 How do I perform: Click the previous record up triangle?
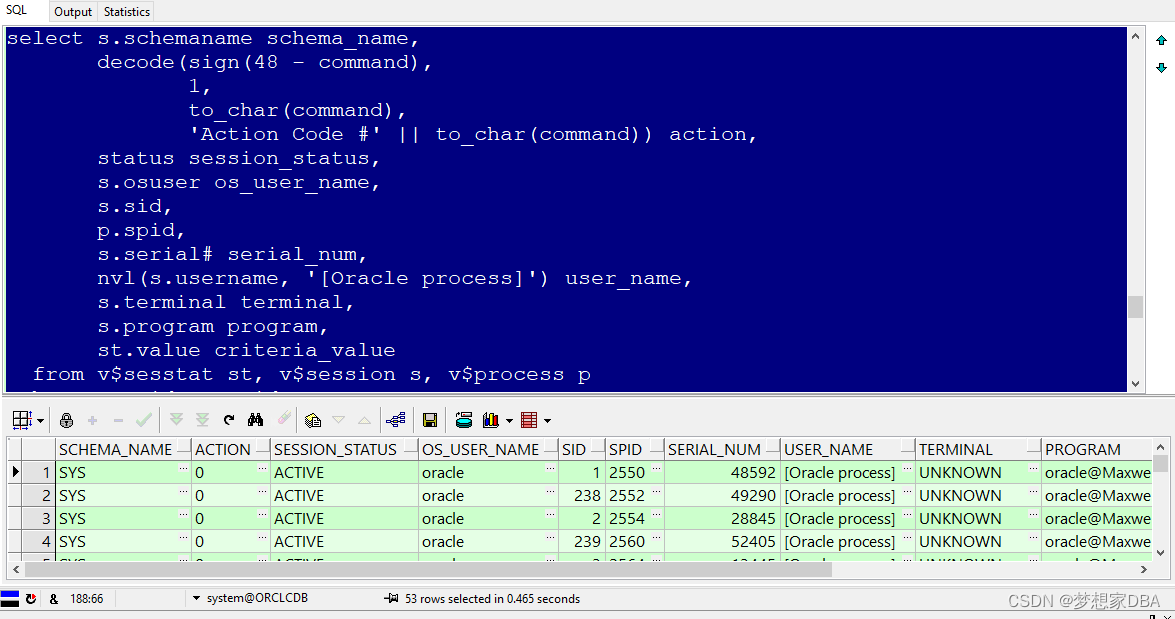[x=364, y=420]
